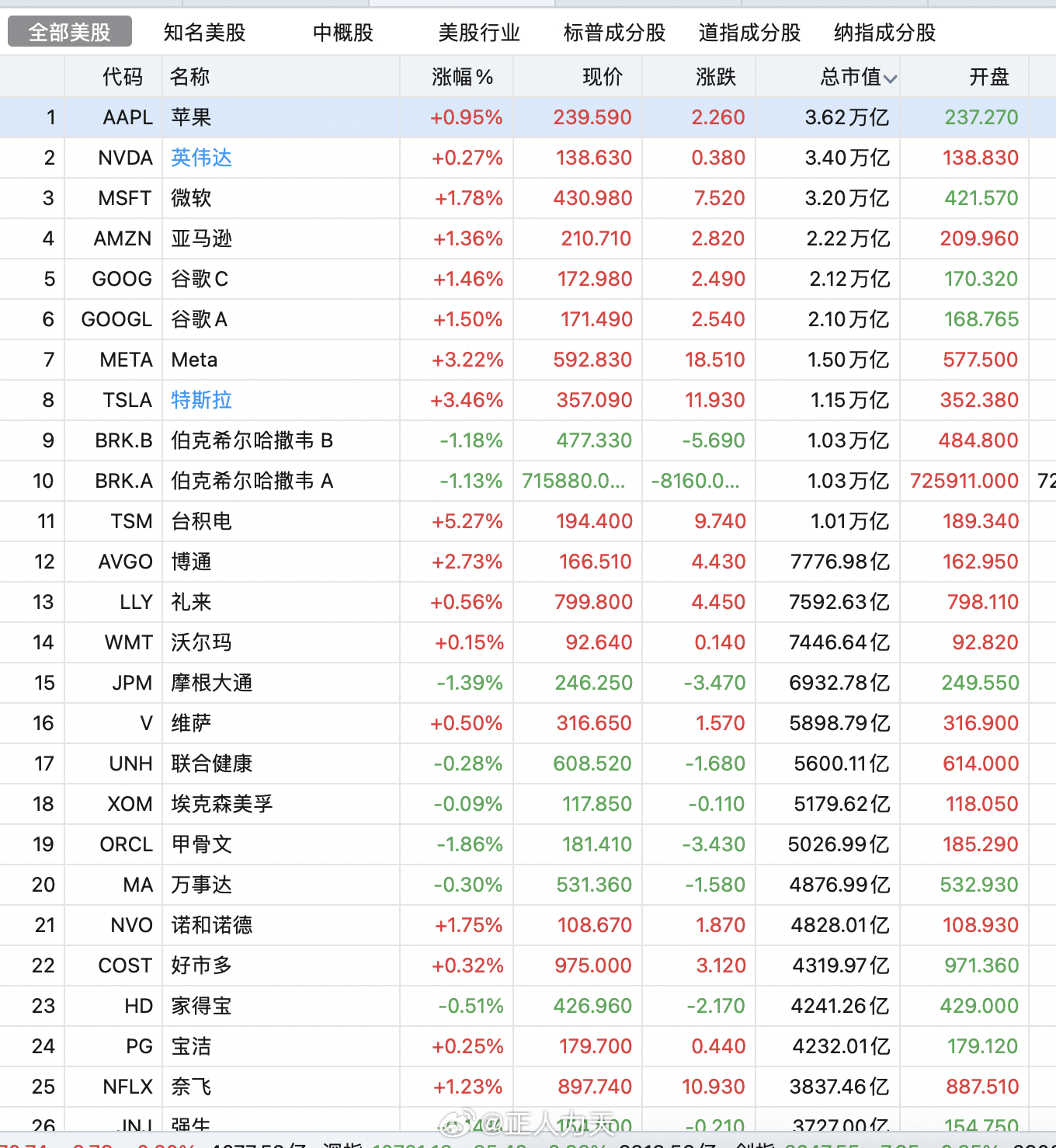Click BRK.B change -1.18%
The height and width of the screenshot is (1148, 1056).
(471, 440)
